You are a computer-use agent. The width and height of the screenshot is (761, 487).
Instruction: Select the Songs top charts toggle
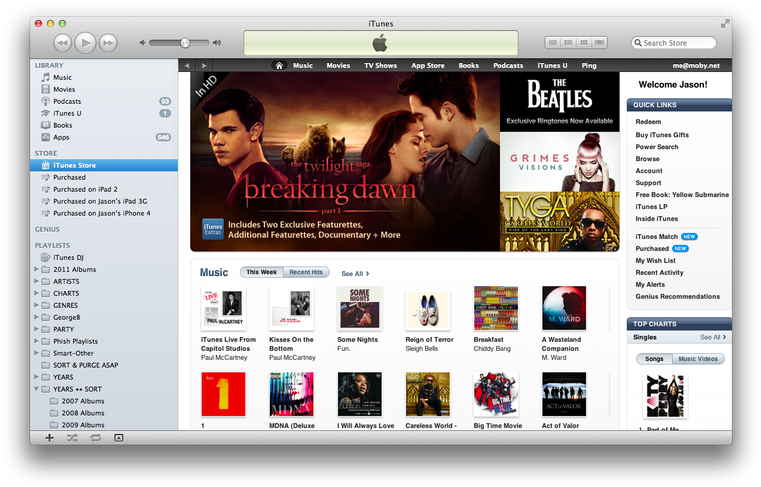[654, 359]
